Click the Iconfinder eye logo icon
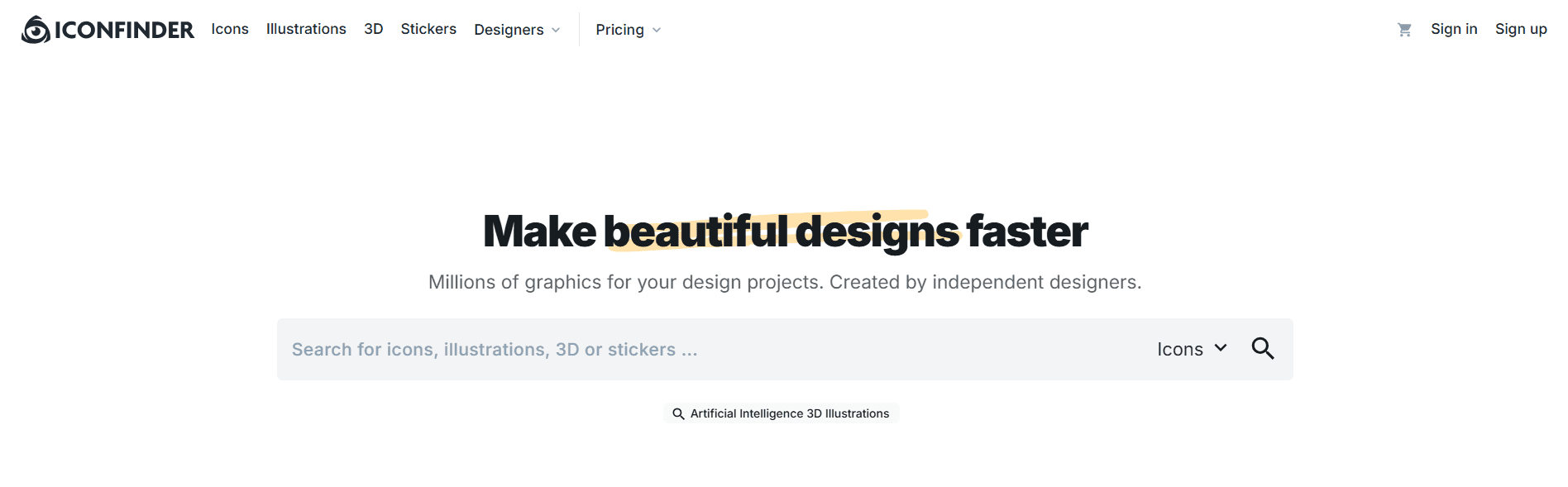 click(x=36, y=30)
